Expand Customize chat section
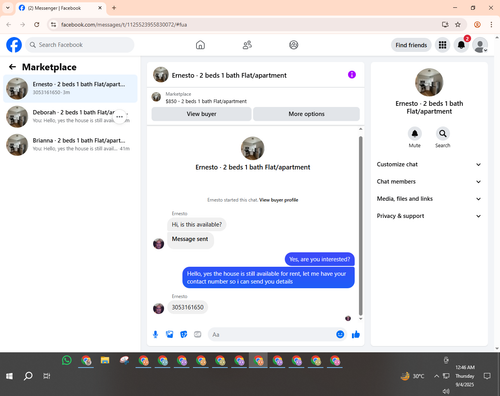 [x=429, y=164]
